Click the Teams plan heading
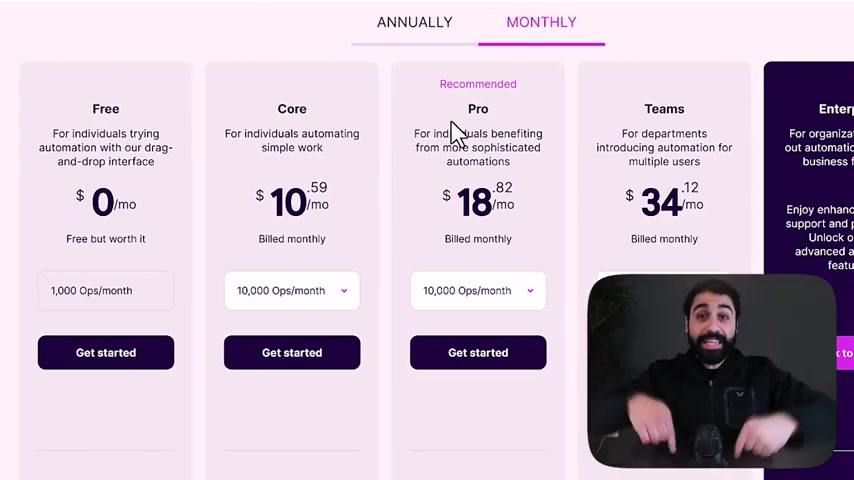Image resolution: width=854 pixels, height=480 pixels. click(x=664, y=109)
